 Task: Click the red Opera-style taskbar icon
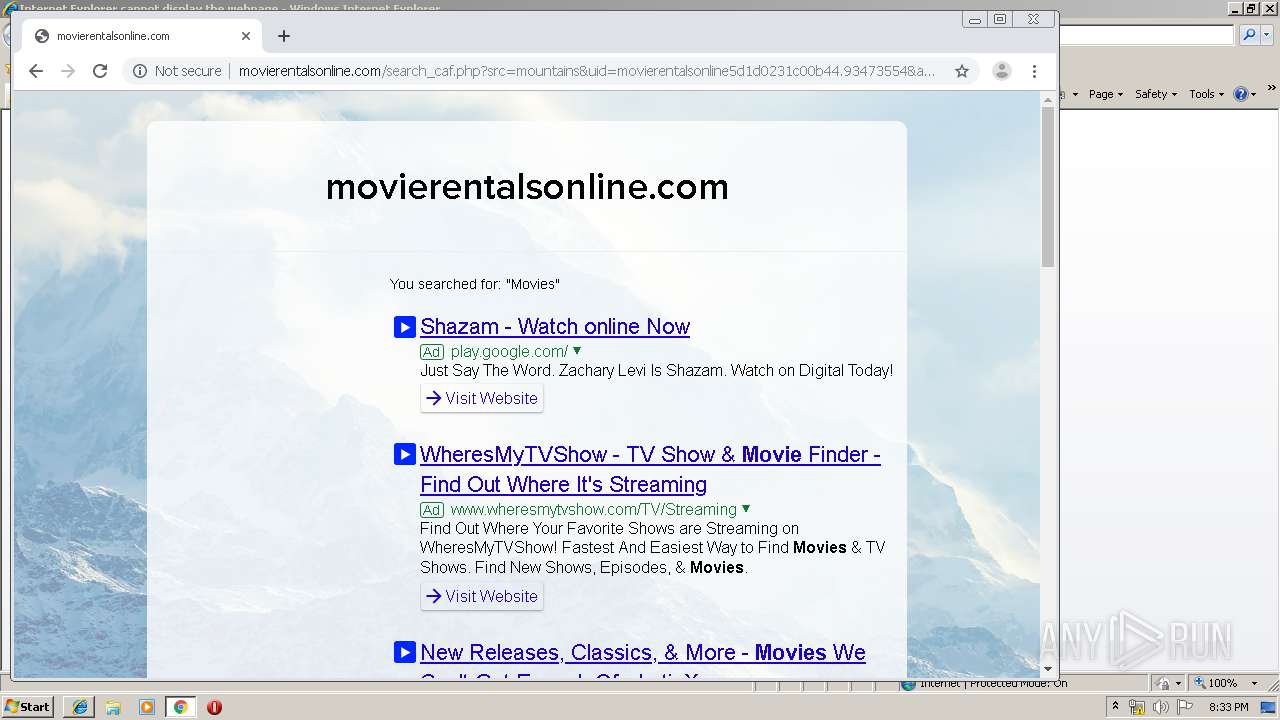point(214,707)
